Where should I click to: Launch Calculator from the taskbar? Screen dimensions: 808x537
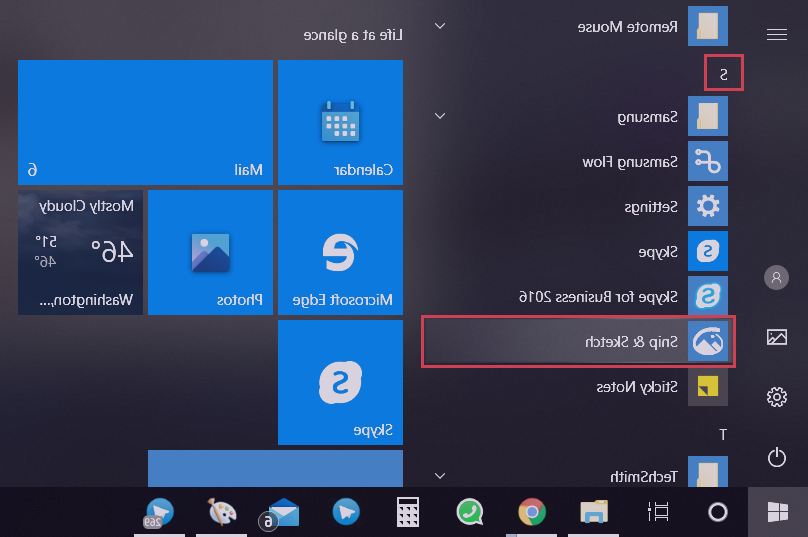(x=407, y=513)
